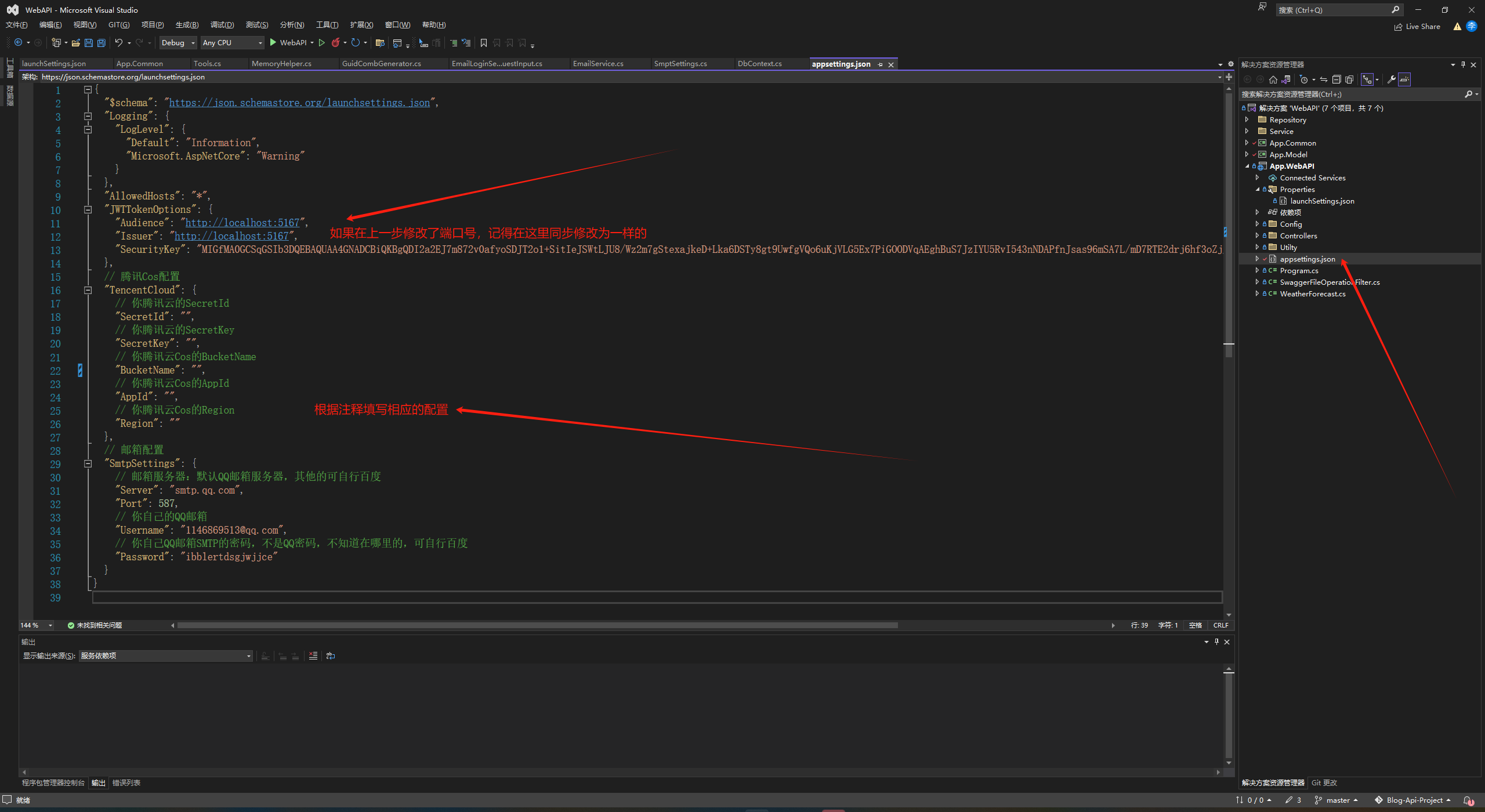Click the Show All Files icon
The height and width of the screenshot is (812, 1485).
[1349, 79]
